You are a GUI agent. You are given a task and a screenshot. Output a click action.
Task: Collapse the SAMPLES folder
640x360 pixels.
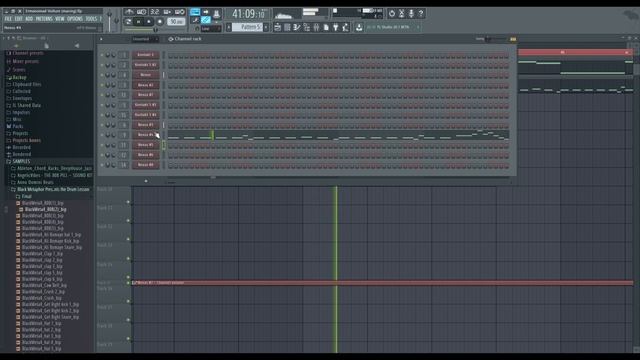click(18, 162)
